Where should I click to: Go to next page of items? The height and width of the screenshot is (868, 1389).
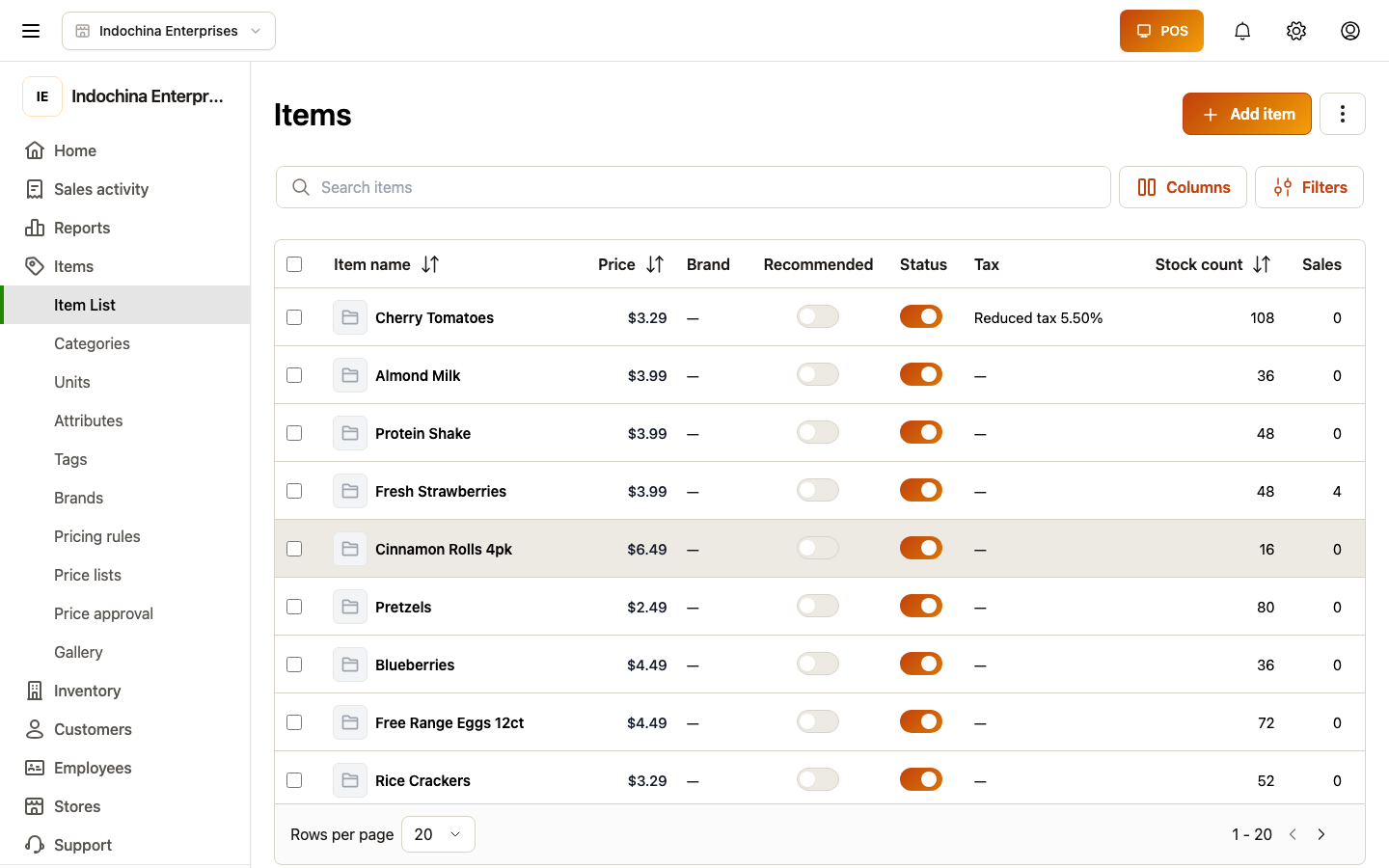coord(1321,834)
